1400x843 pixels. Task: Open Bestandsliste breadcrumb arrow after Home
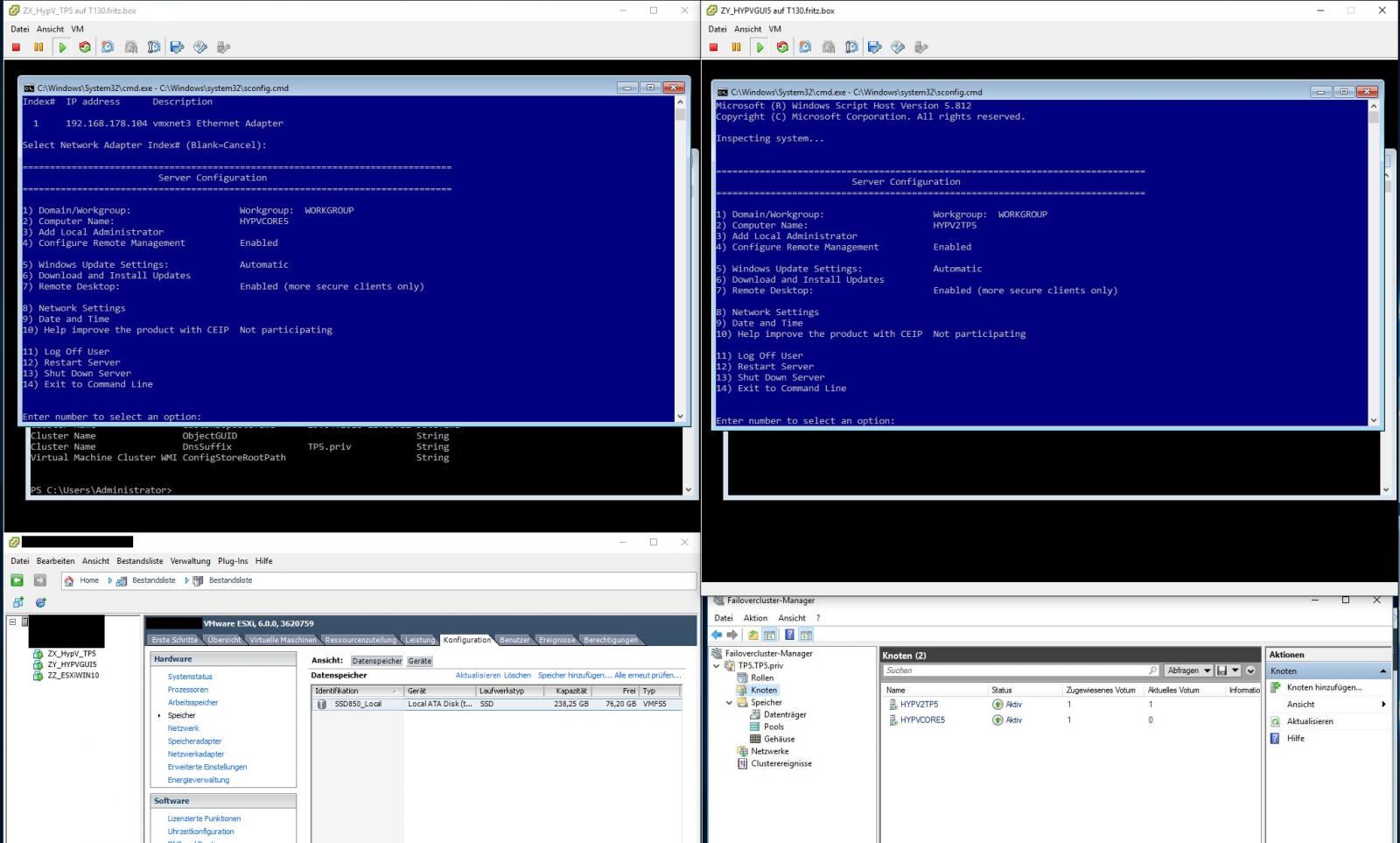[109, 580]
